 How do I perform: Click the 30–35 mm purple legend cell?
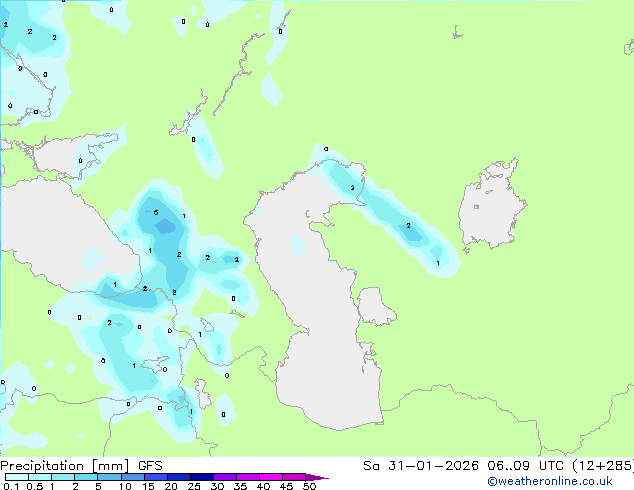tap(225, 477)
